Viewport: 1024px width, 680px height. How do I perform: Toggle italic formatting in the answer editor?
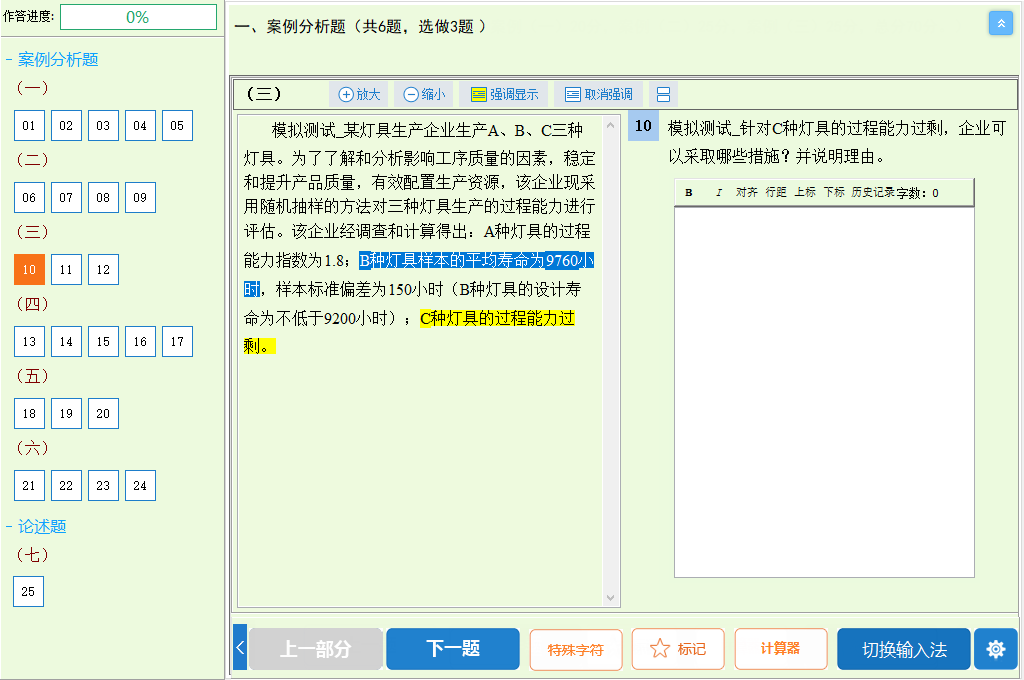[x=718, y=192]
